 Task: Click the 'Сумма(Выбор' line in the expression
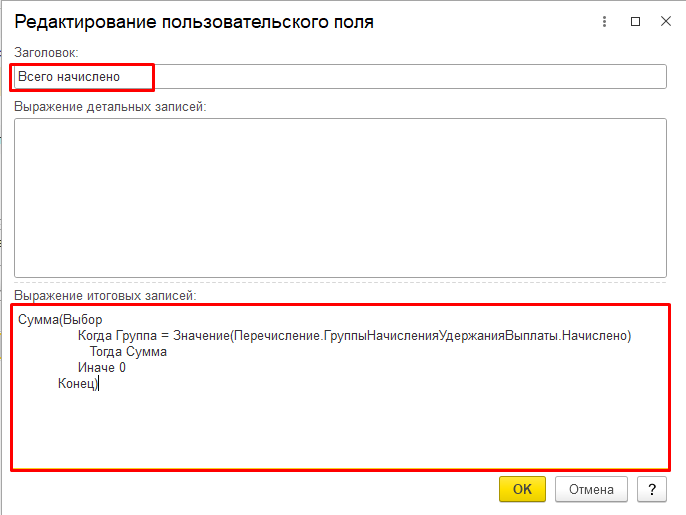[60, 320]
